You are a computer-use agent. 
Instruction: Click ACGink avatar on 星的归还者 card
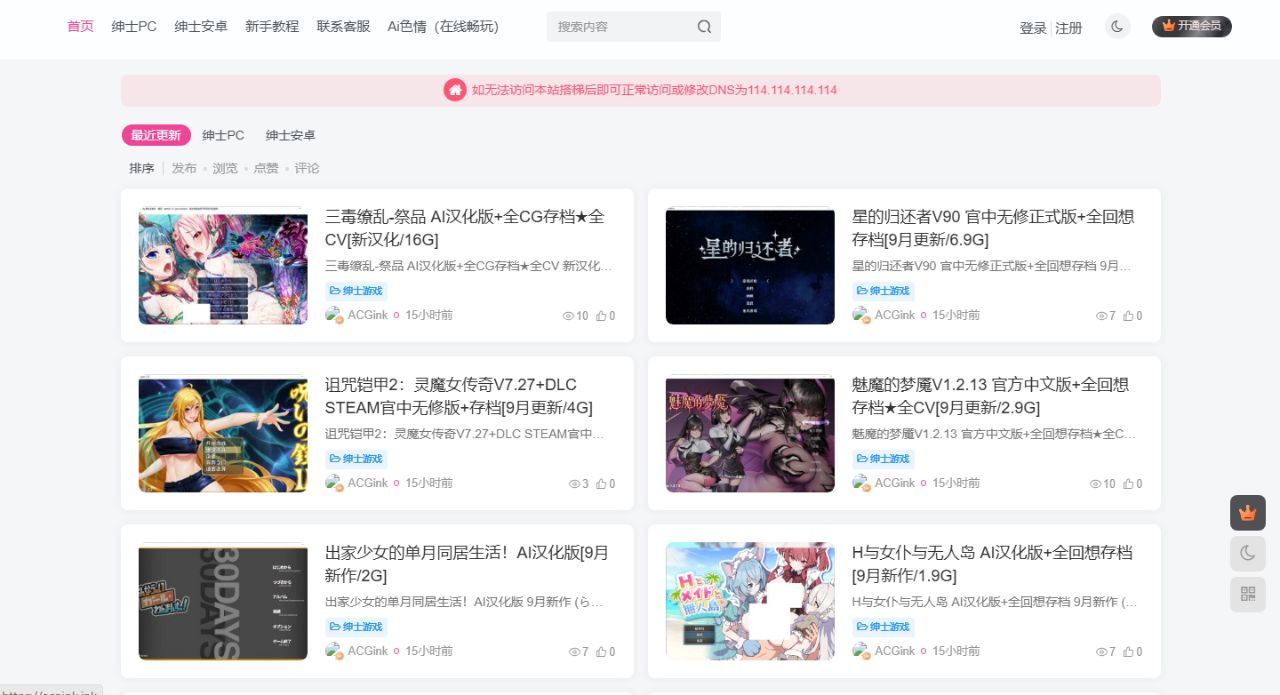[x=861, y=315]
